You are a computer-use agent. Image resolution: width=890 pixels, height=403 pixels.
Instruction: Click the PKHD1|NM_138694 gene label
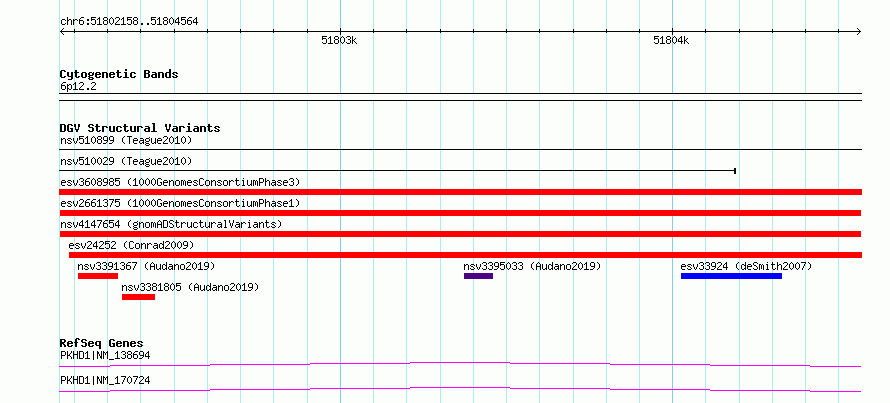[105, 355]
